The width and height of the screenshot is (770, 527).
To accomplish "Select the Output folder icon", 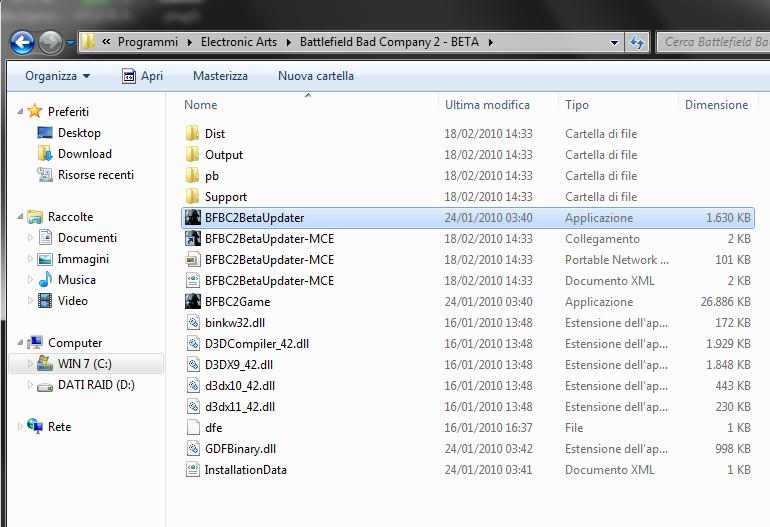I will [192, 155].
